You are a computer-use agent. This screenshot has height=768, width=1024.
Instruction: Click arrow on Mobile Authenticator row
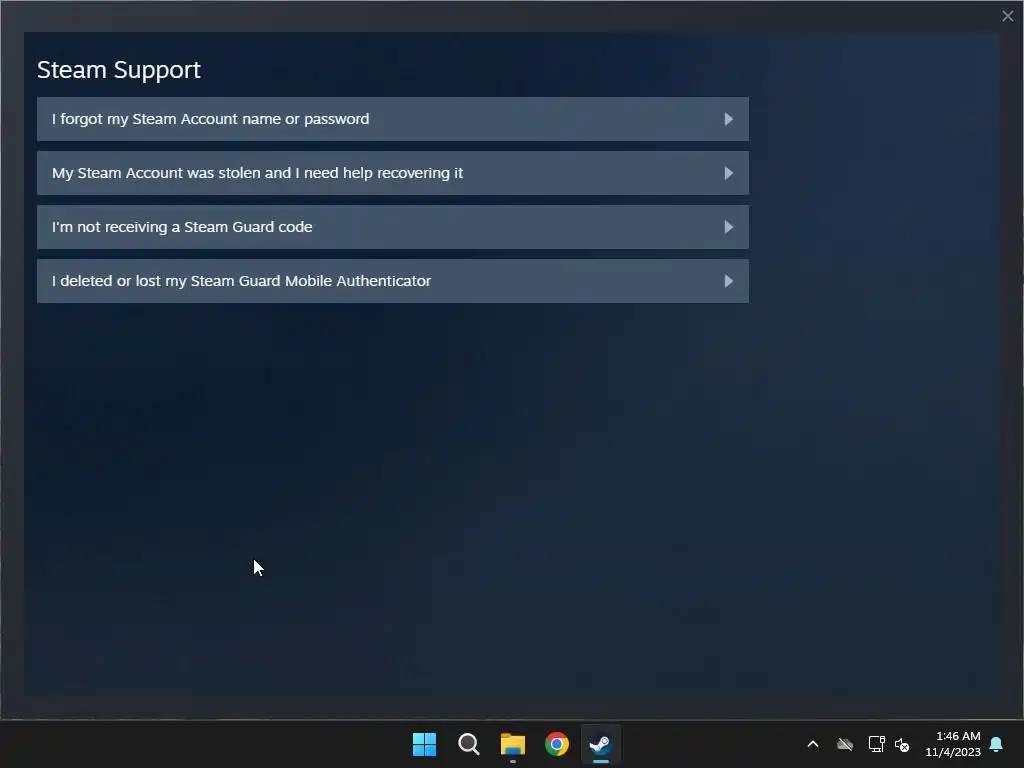pos(728,281)
